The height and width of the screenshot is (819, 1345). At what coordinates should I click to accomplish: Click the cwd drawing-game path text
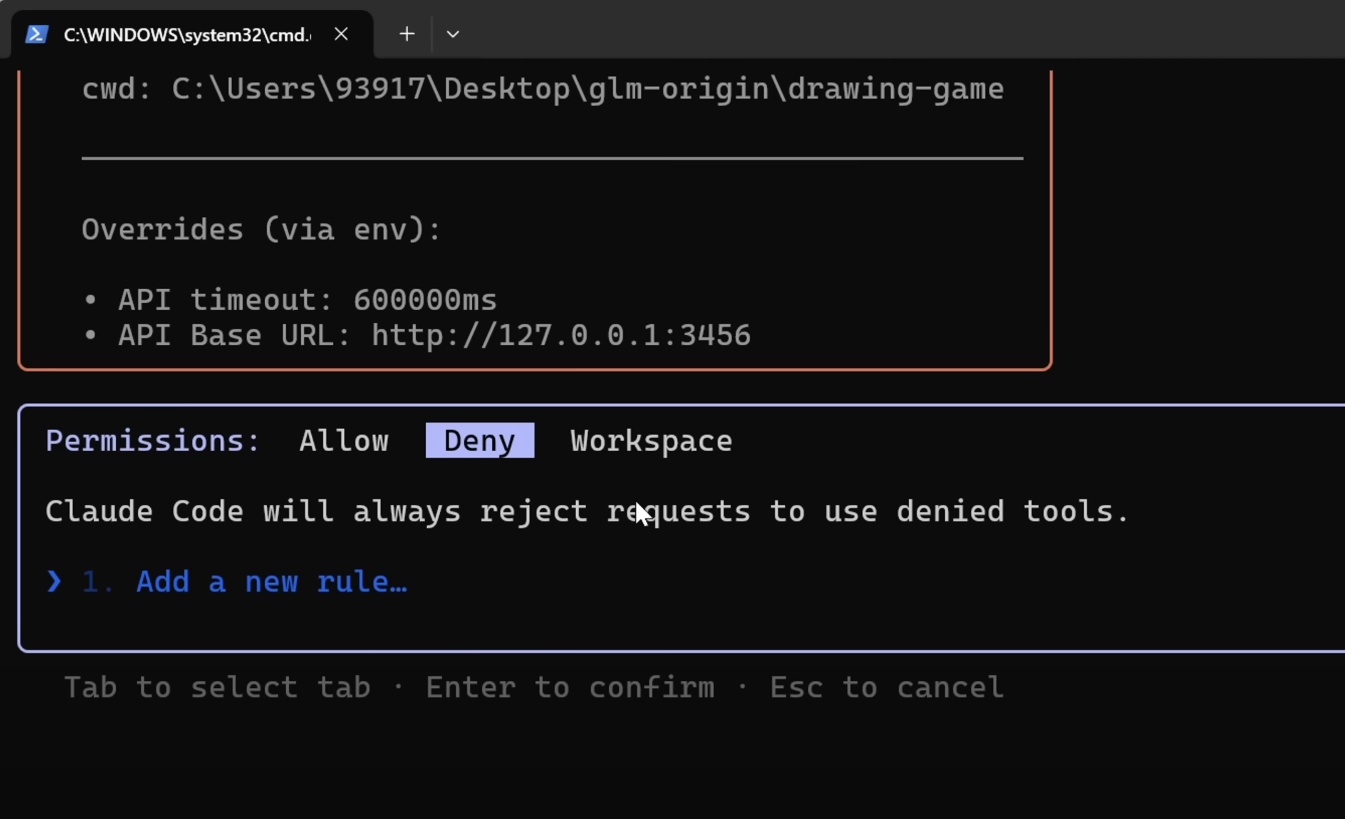click(x=588, y=89)
